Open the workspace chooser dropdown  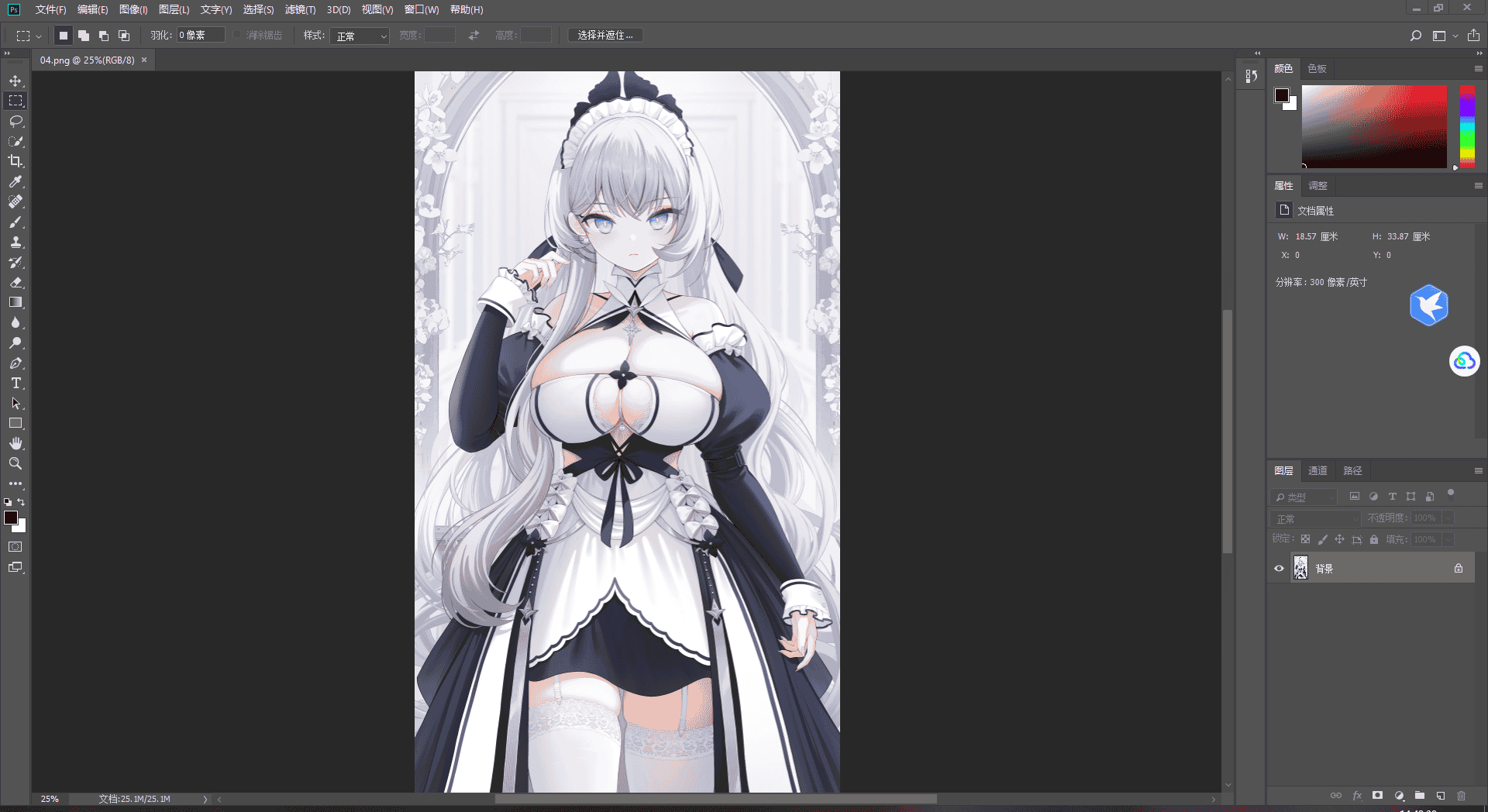(x=1445, y=36)
